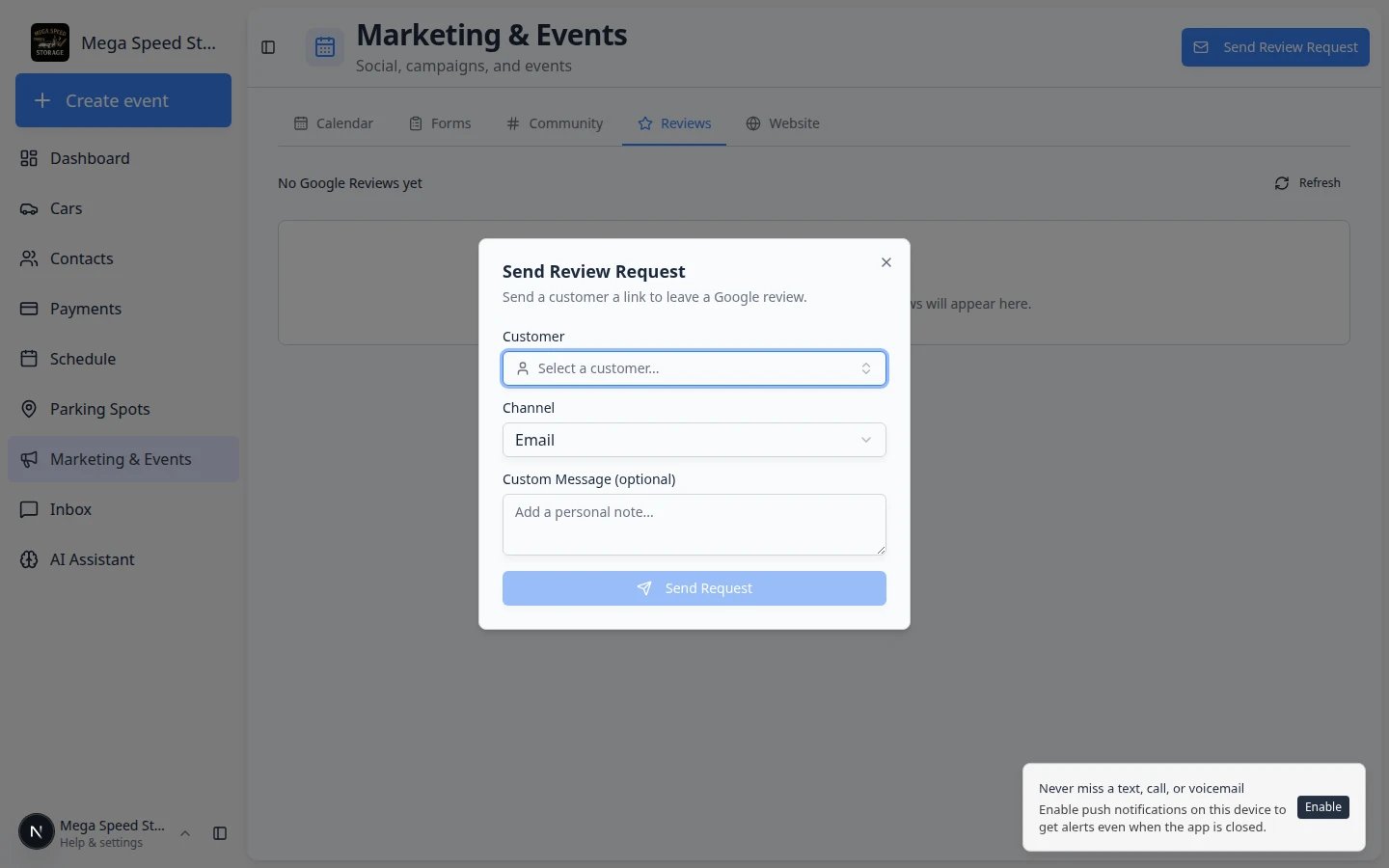Open Parking Spots in the sidebar
The image size is (1389, 868).
(123, 409)
